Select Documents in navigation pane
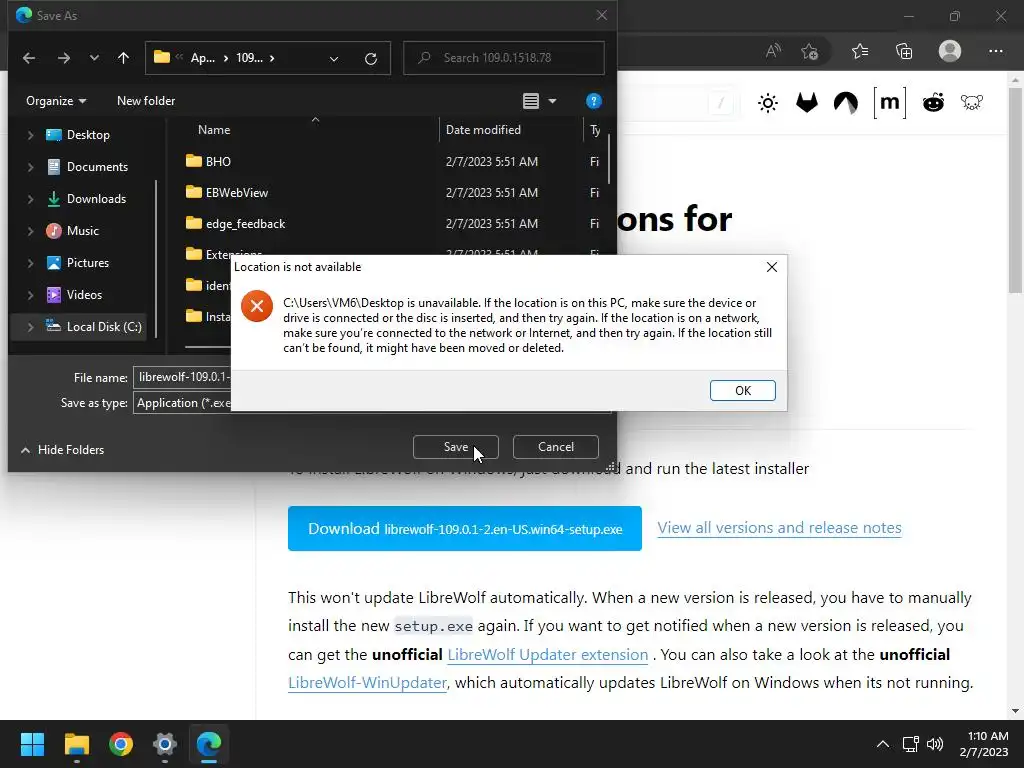Viewport: 1024px width, 768px height. (97, 167)
